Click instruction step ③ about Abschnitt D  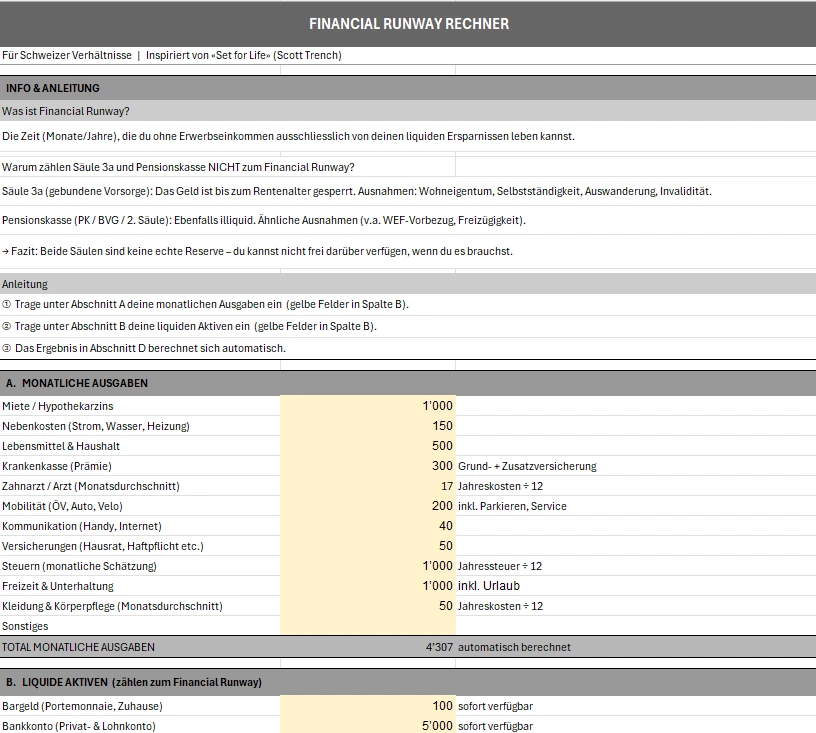pos(144,348)
